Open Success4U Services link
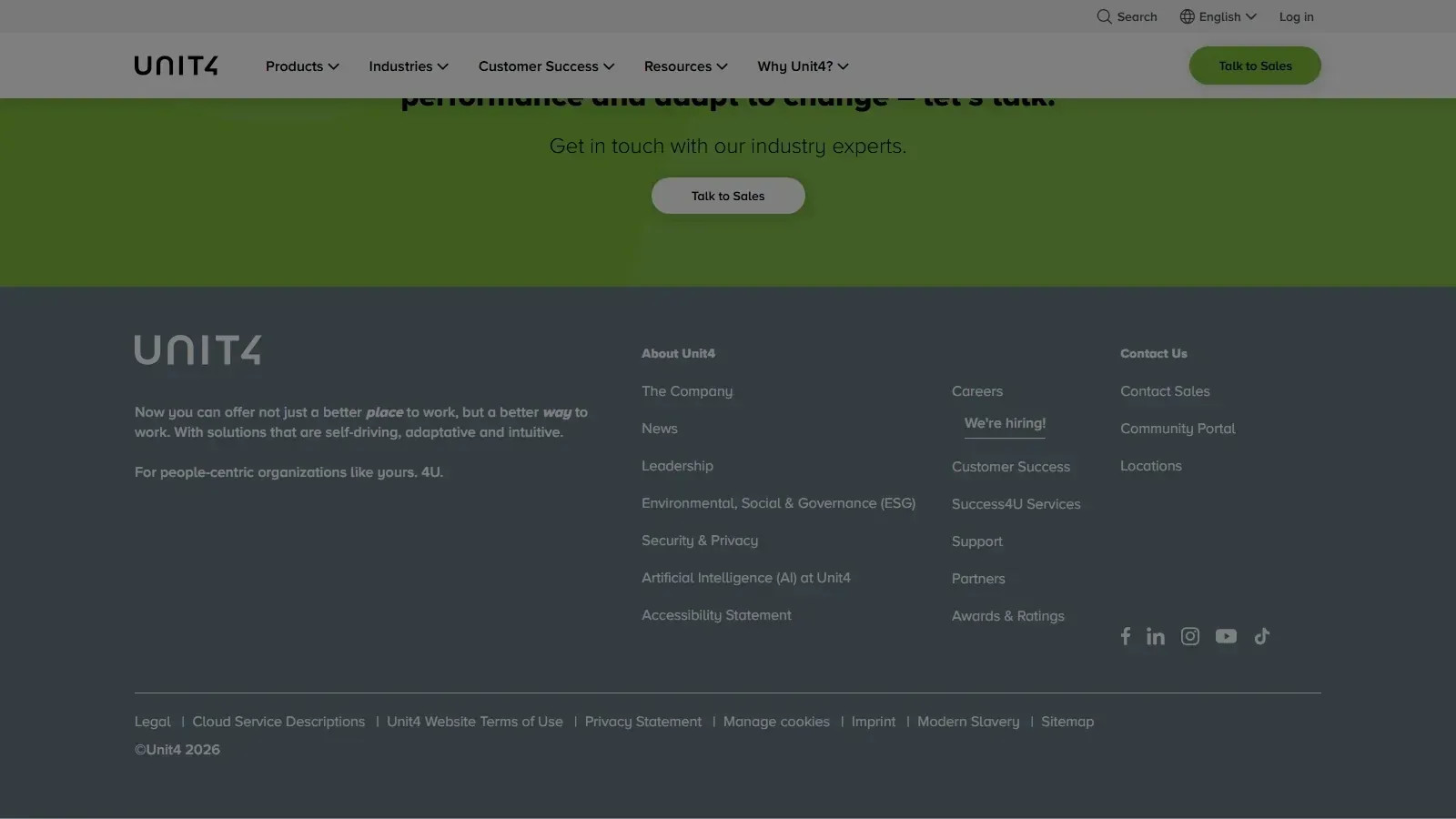Screen dimensions: 1456x819 pos(1016,504)
